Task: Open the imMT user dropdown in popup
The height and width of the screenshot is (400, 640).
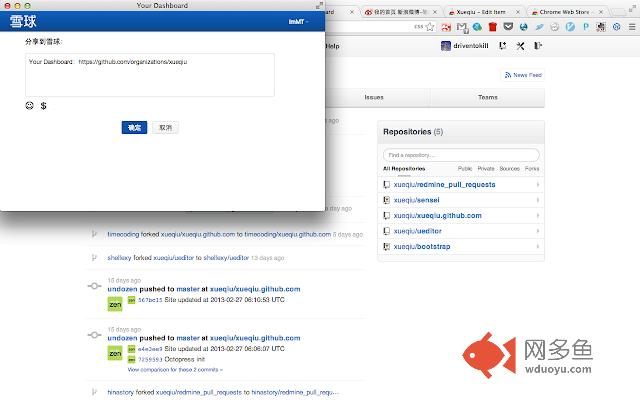Action: 299,22
